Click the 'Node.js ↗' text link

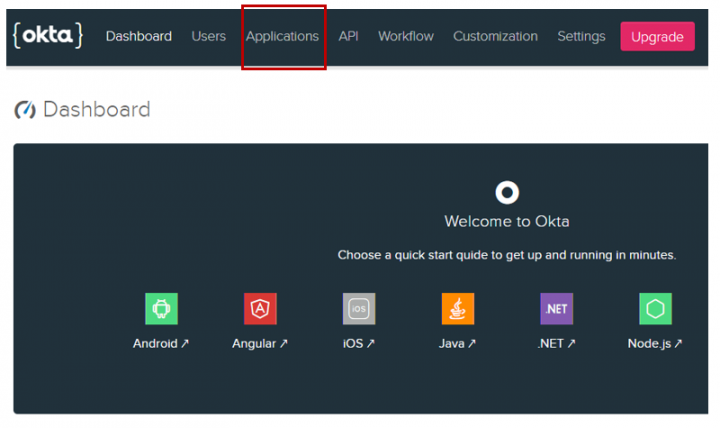tap(655, 343)
